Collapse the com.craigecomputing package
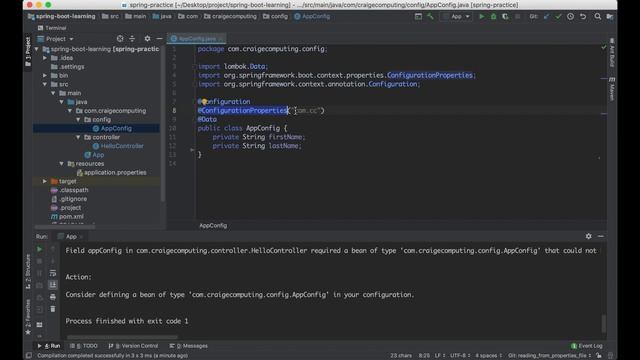This screenshot has height=360, width=640. coord(70,111)
